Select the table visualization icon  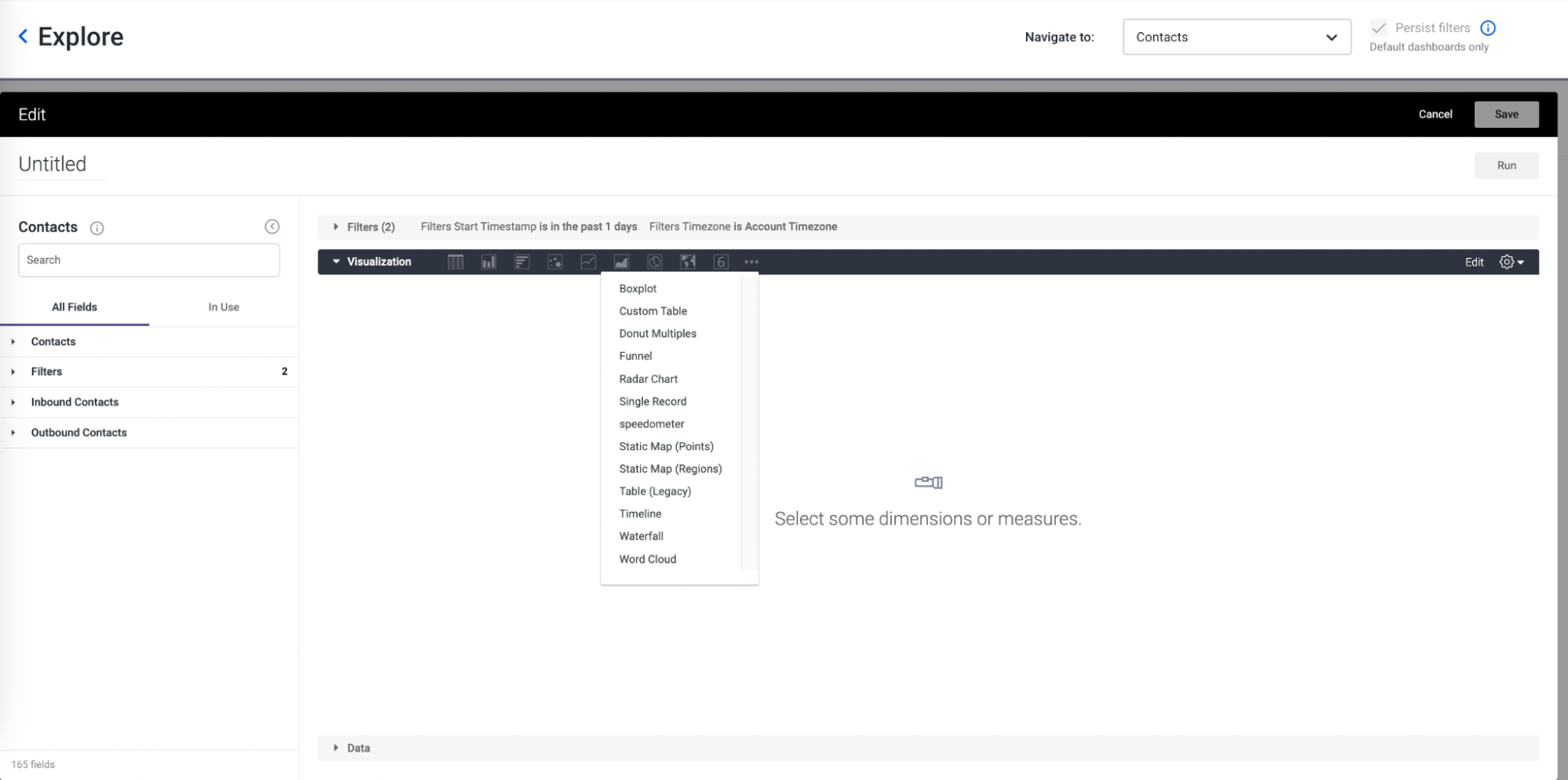click(x=456, y=262)
